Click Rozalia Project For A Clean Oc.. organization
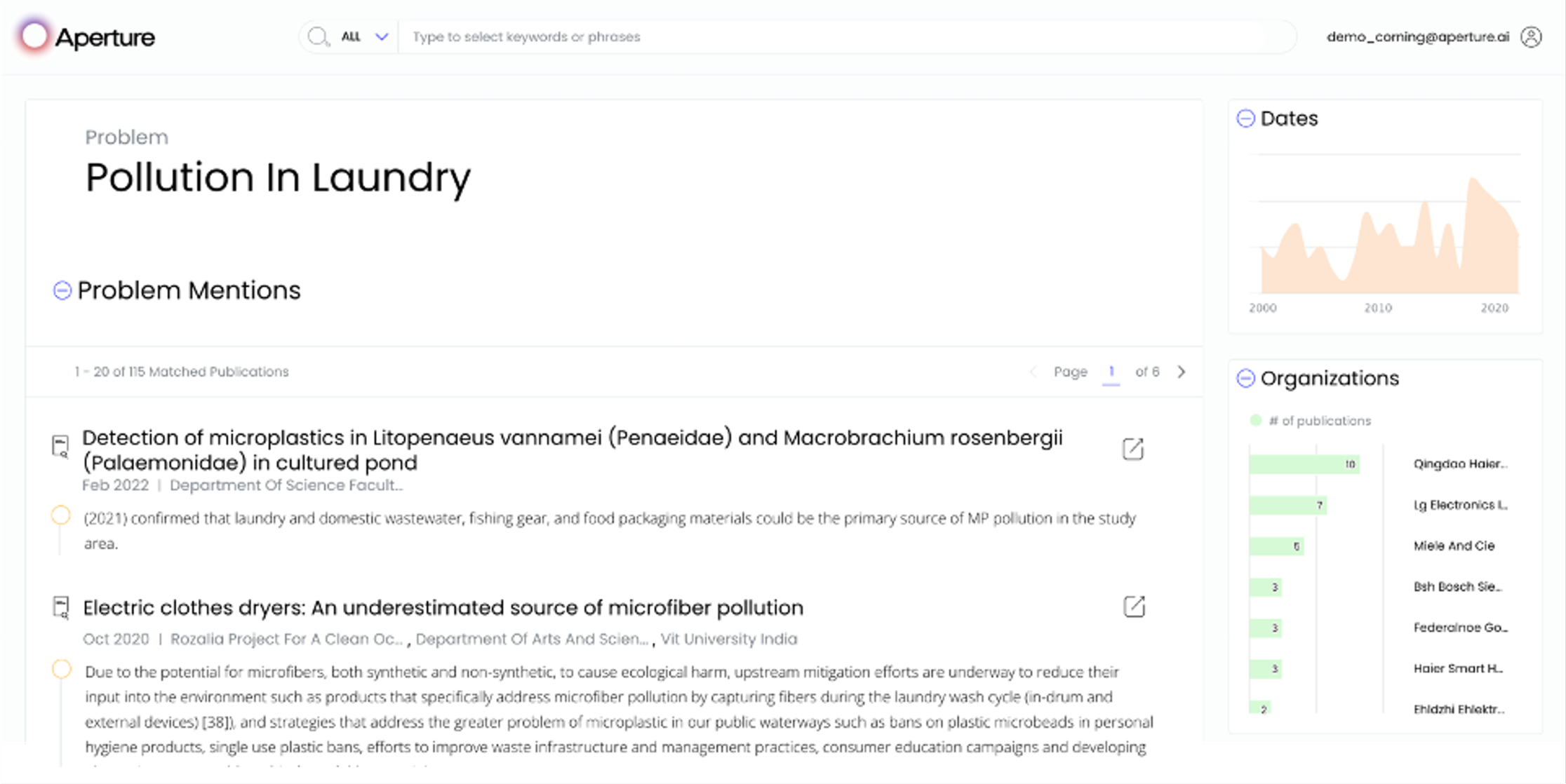 (287, 639)
